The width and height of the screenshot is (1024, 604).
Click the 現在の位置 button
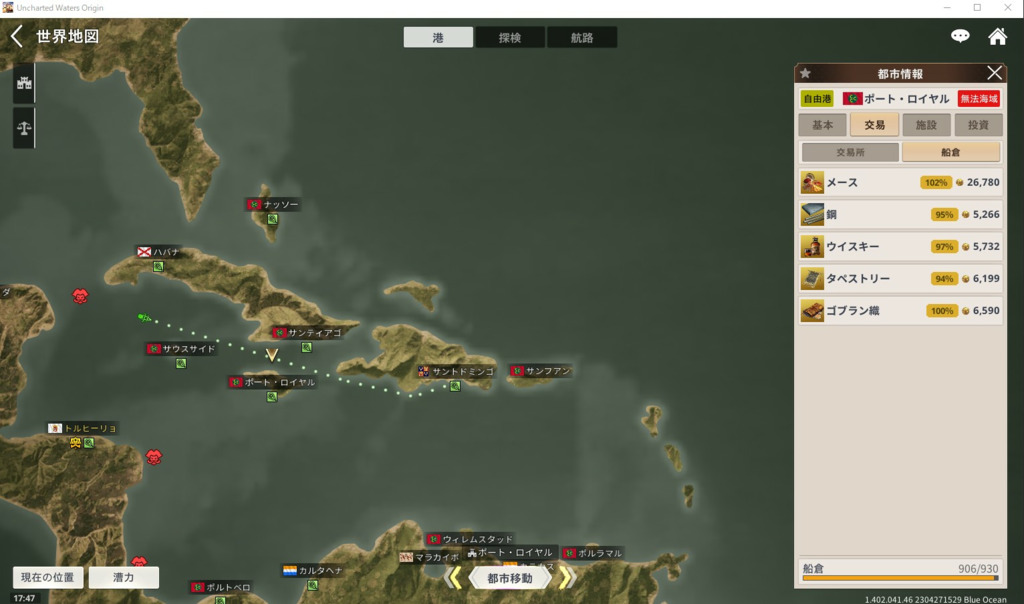pyautogui.click(x=48, y=577)
